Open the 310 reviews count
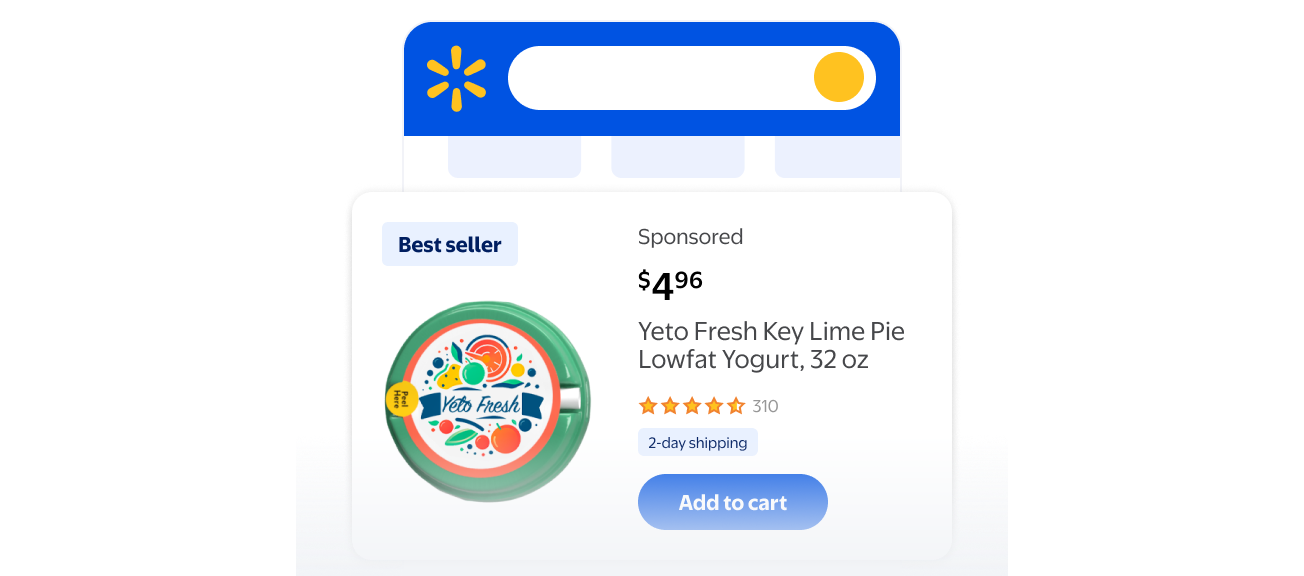 765,406
